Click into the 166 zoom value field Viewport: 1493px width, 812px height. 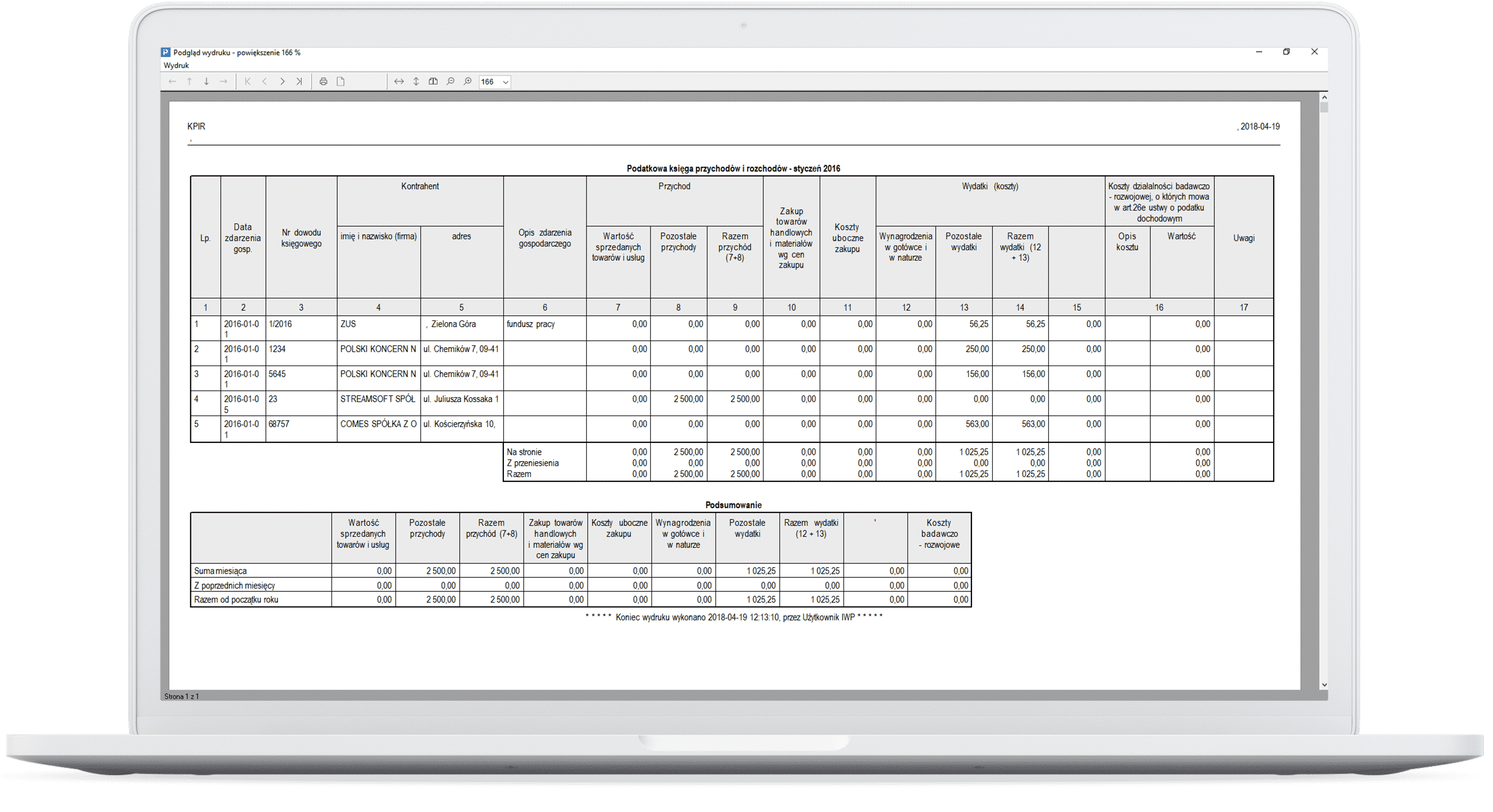point(489,82)
